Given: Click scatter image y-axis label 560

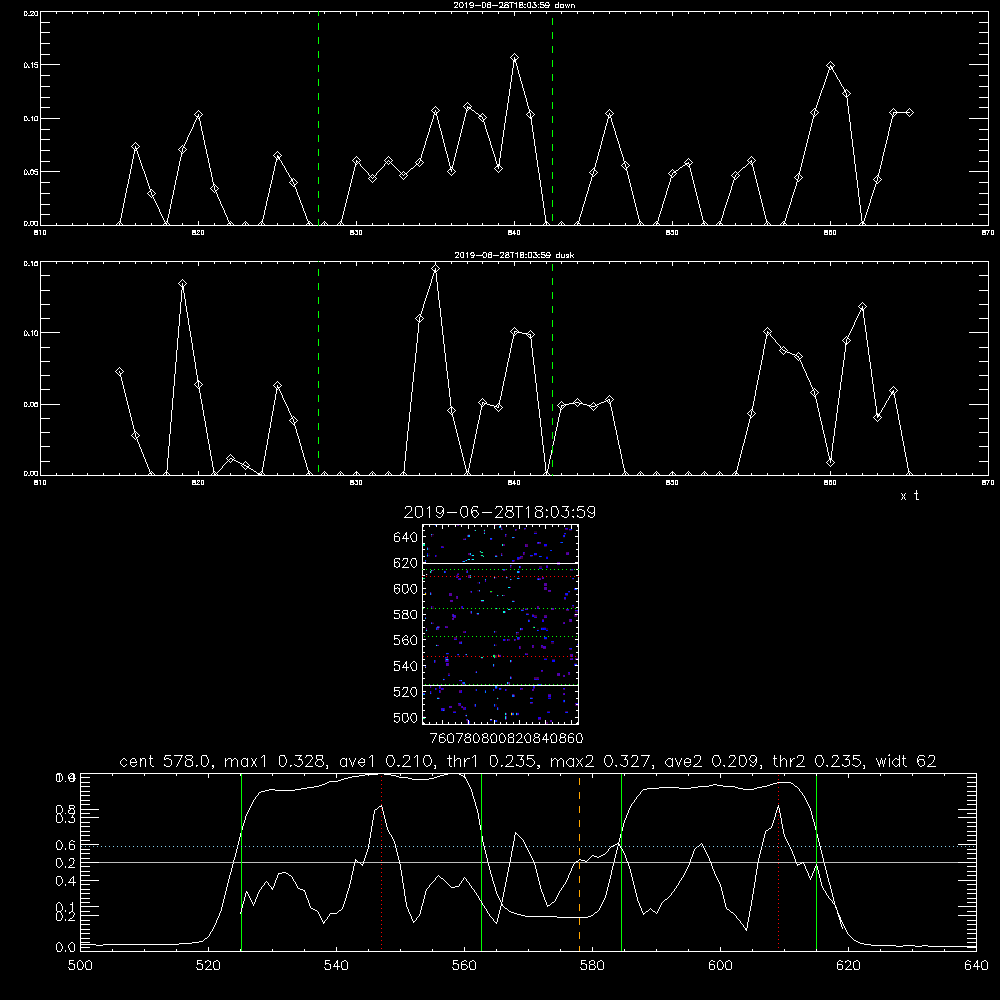Looking at the screenshot, I should pyautogui.click(x=405, y=640).
